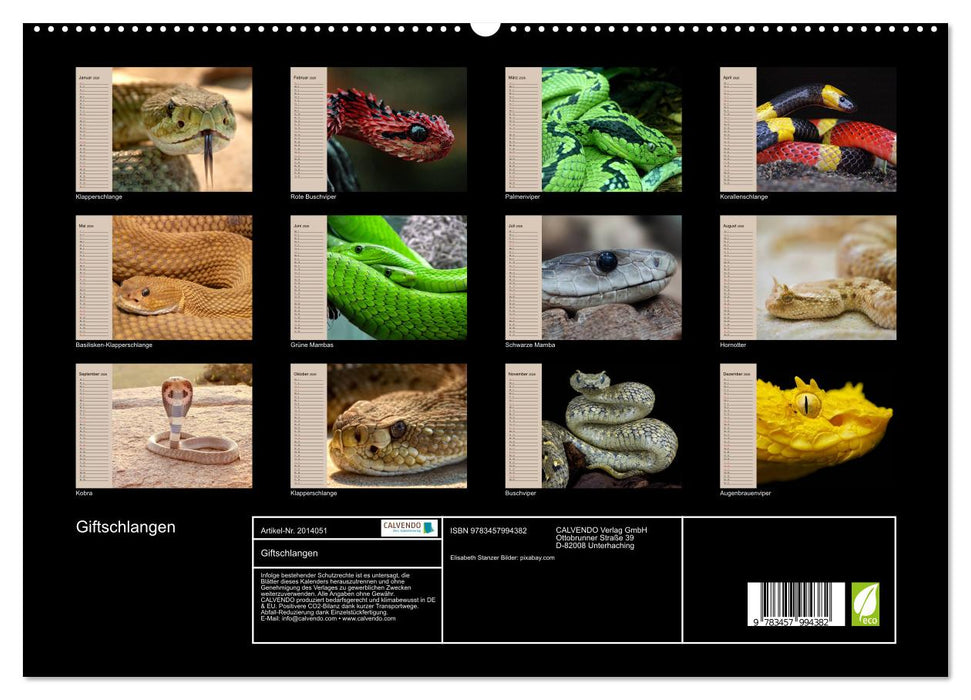Click the CALVENDO publisher logo
Screen dimensions: 971x700
click(x=408, y=527)
